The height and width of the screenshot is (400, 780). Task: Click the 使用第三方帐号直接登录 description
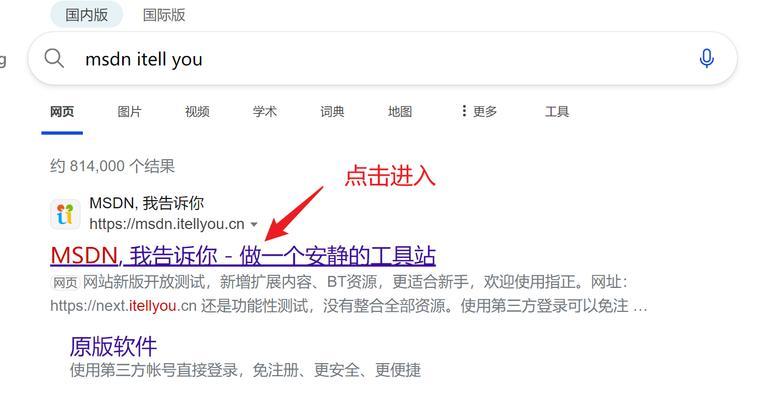click(245, 370)
